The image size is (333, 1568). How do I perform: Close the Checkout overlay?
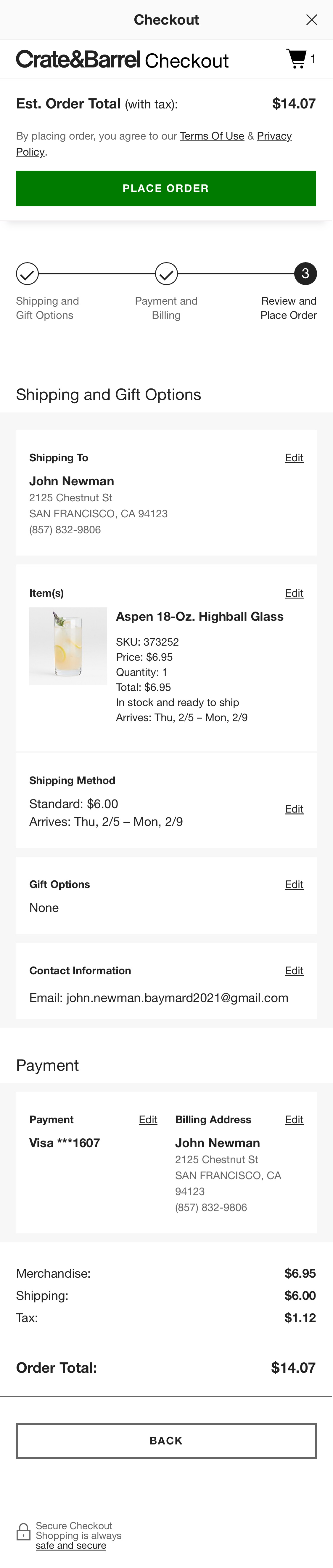click(x=312, y=20)
